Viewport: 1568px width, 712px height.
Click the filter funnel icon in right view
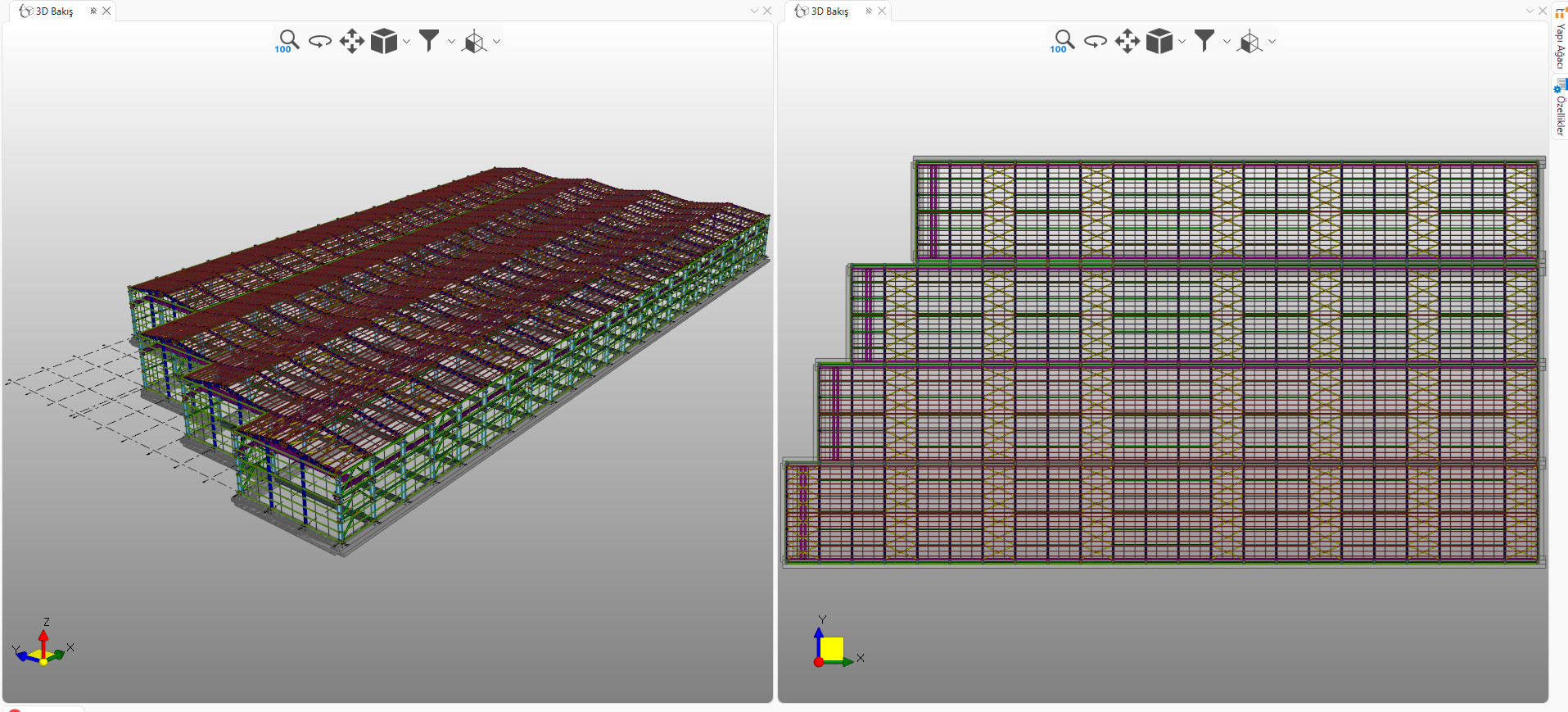click(1204, 41)
